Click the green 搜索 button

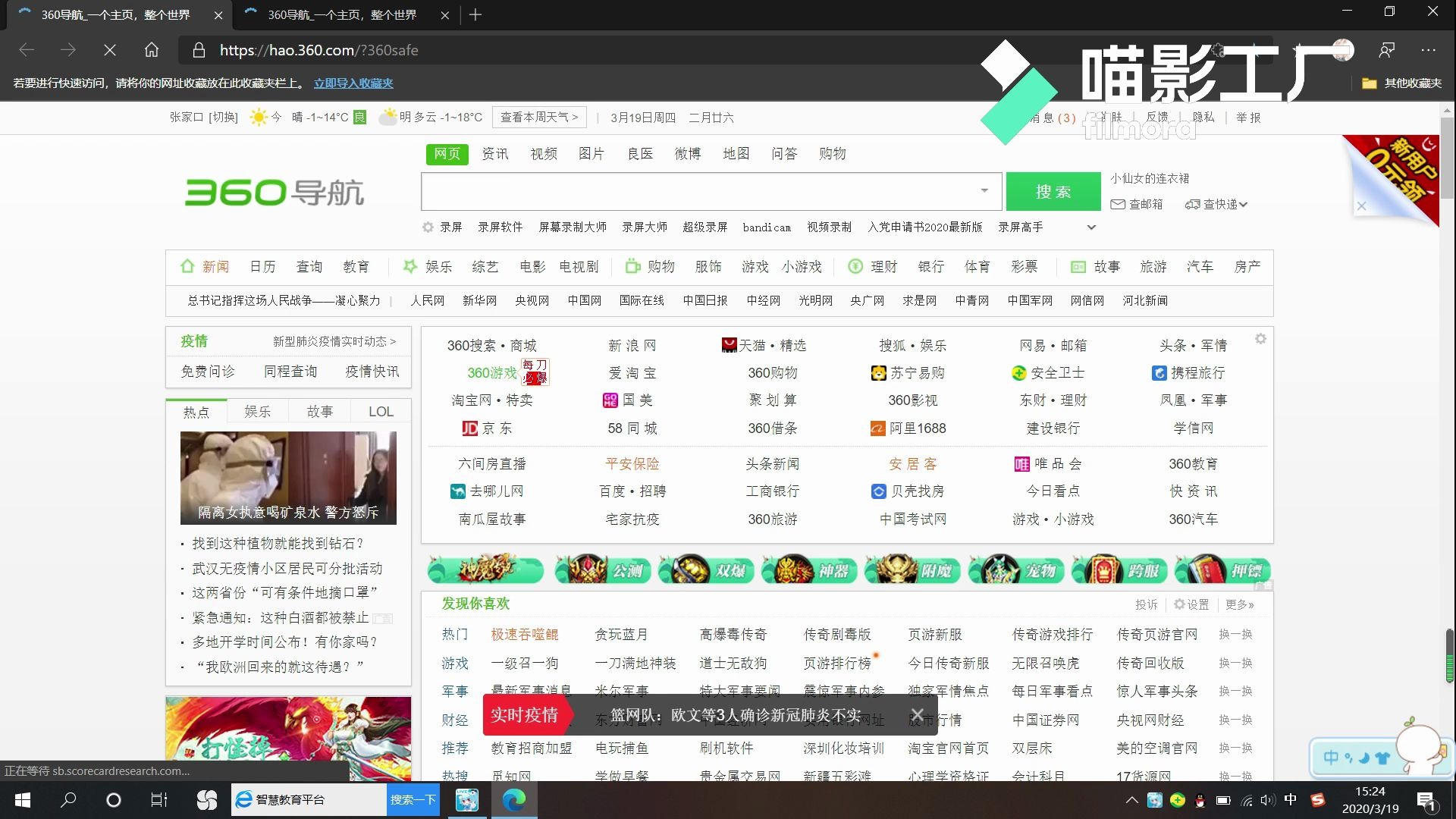[1053, 191]
